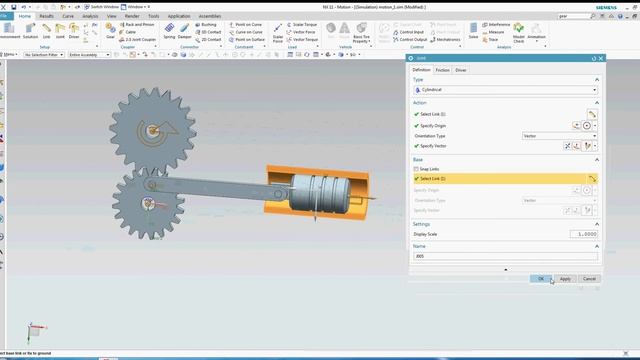Select the Scalar Force tool
This screenshot has width=640, height=360.
click(x=278, y=33)
